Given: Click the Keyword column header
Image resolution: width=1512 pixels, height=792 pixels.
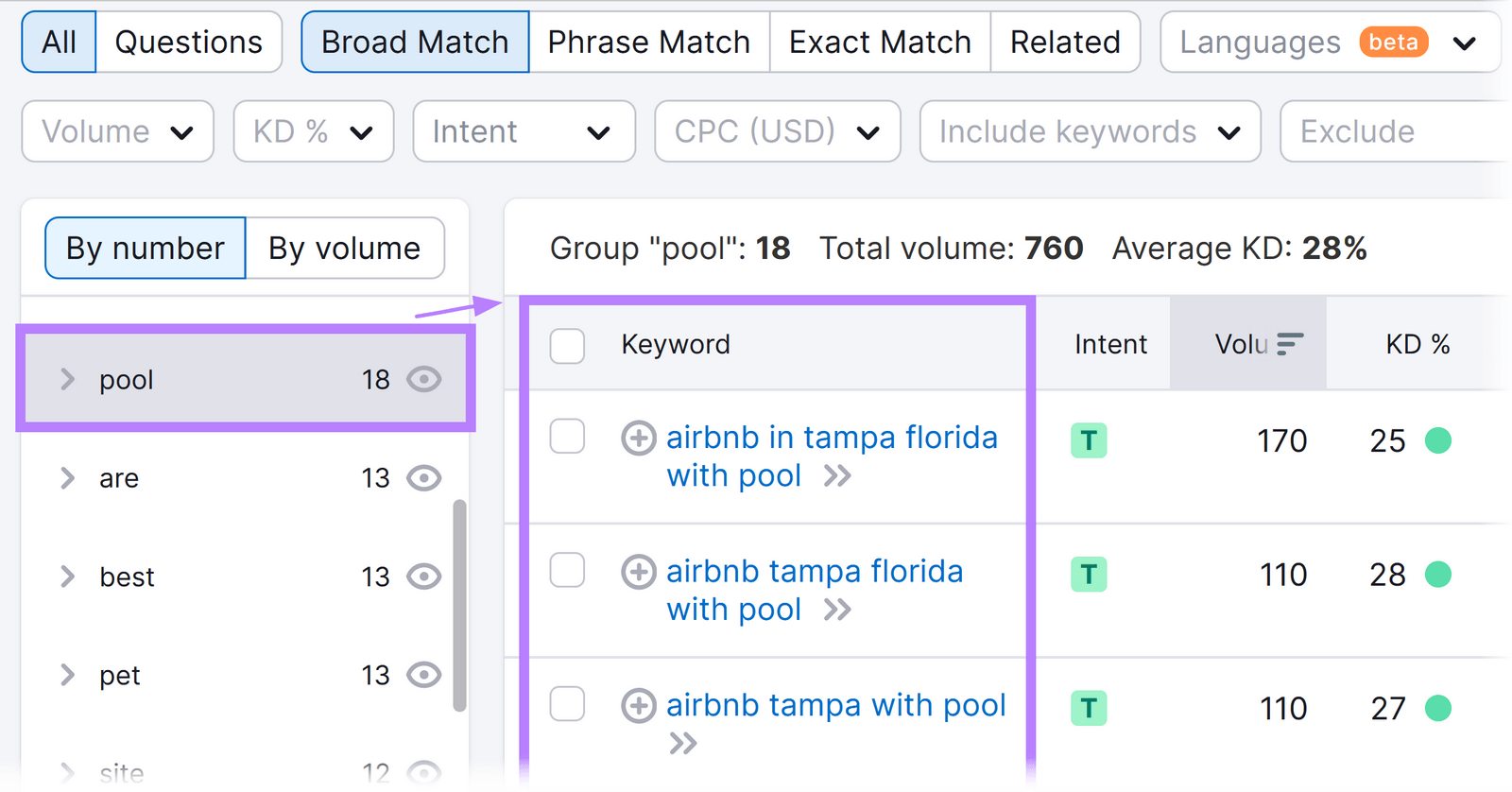Looking at the screenshot, I should [x=676, y=344].
